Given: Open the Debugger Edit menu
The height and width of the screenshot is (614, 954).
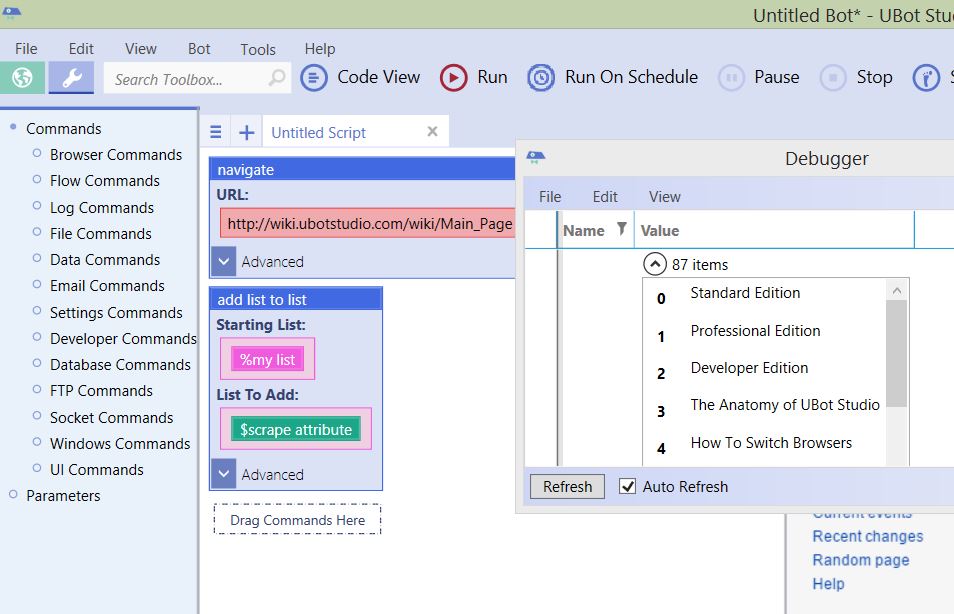Looking at the screenshot, I should (x=605, y=197).
